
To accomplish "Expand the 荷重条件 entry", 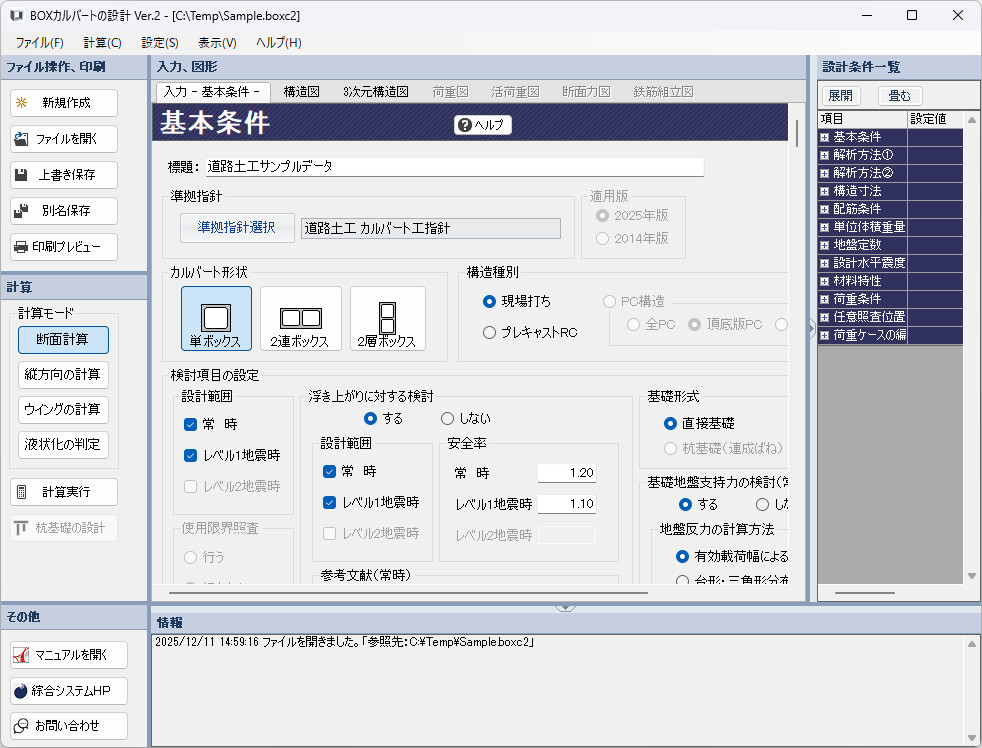I will [825, 299].
